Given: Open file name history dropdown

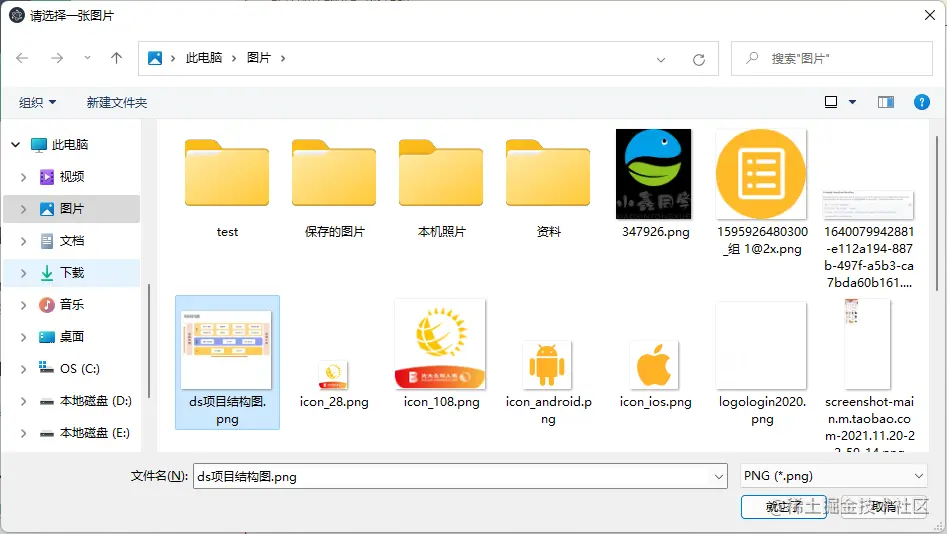Looking at the screenshot, I should (x=719, y=477).
